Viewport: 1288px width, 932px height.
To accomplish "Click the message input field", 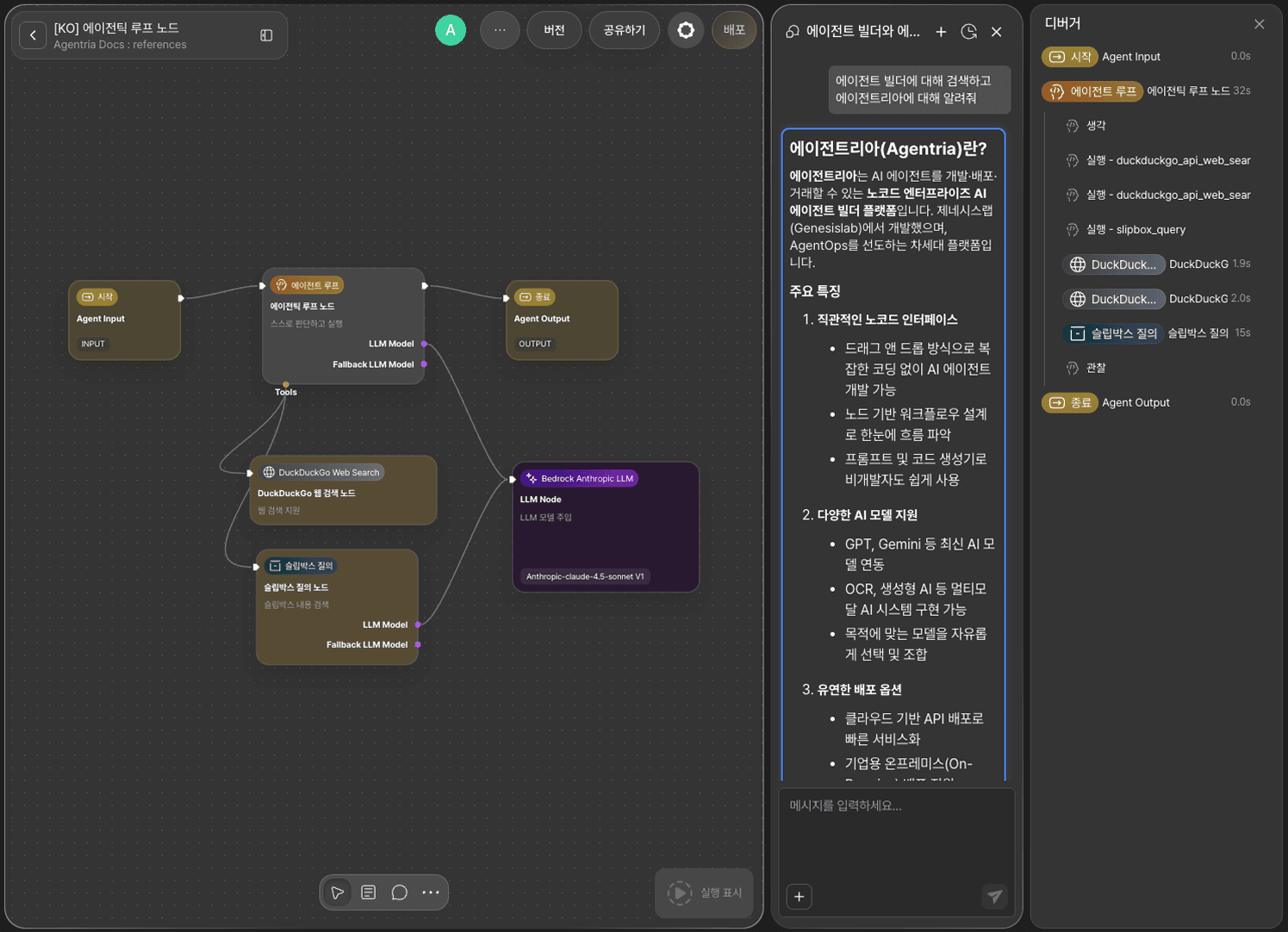I will [x=897, y=832].
